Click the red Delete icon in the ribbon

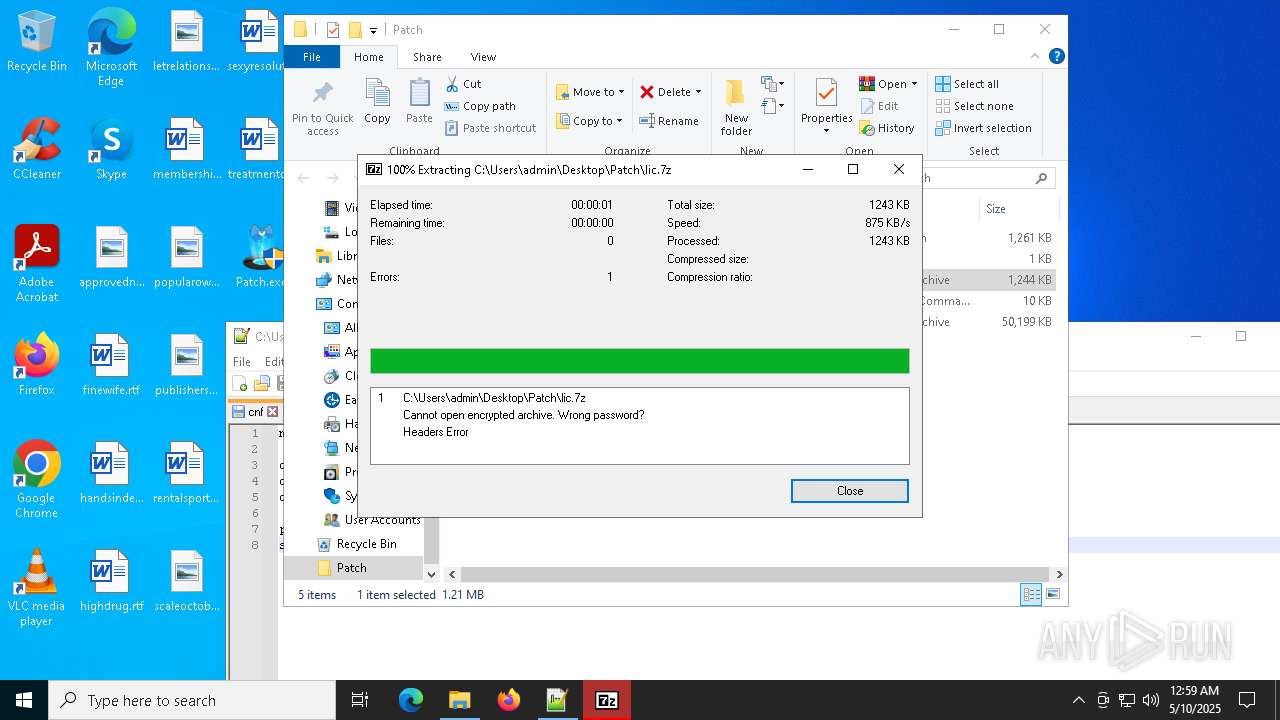point(647,92)
